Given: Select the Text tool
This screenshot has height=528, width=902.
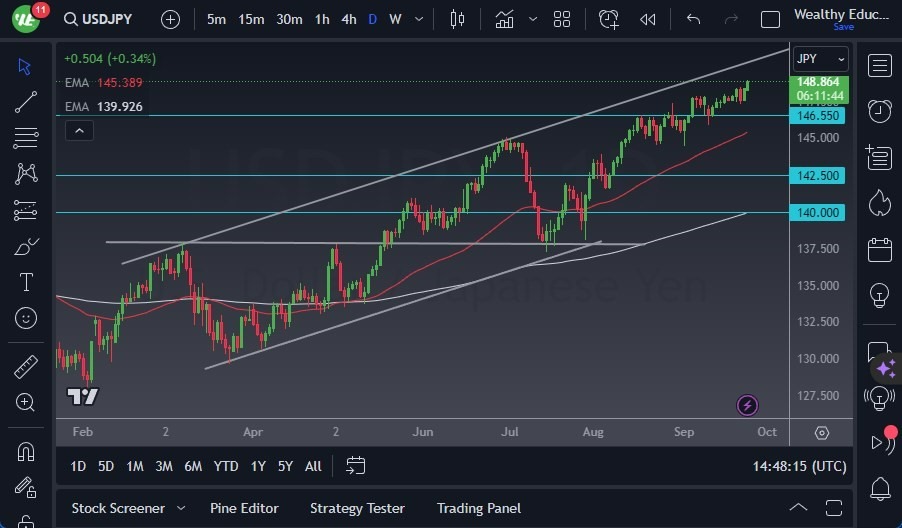Looking at the screenshot, I should [26, 282].
